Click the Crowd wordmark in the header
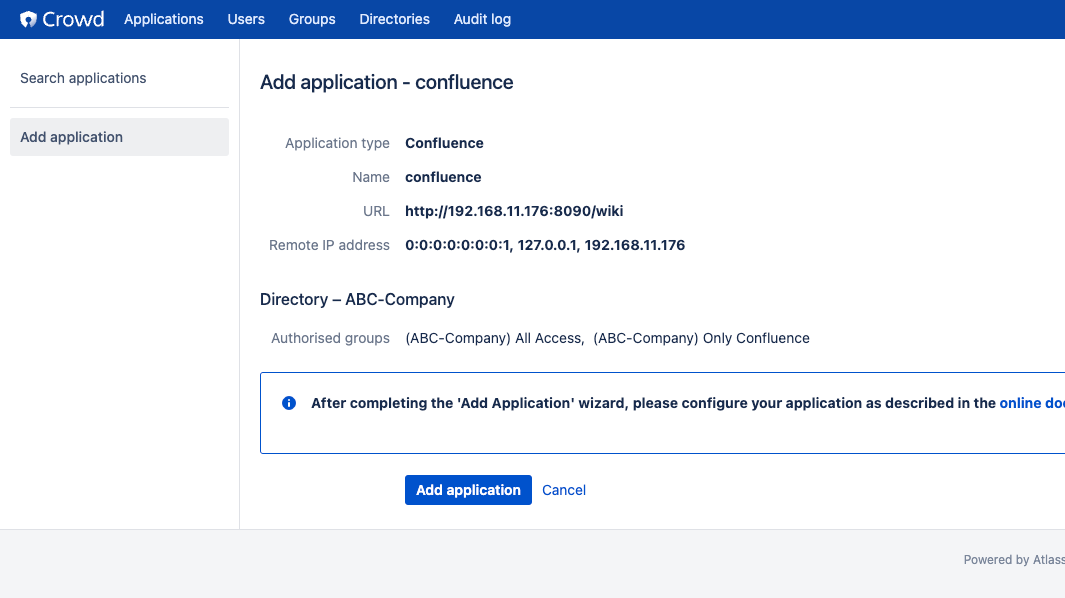1065x598 pixels. [x=73, y=19]
